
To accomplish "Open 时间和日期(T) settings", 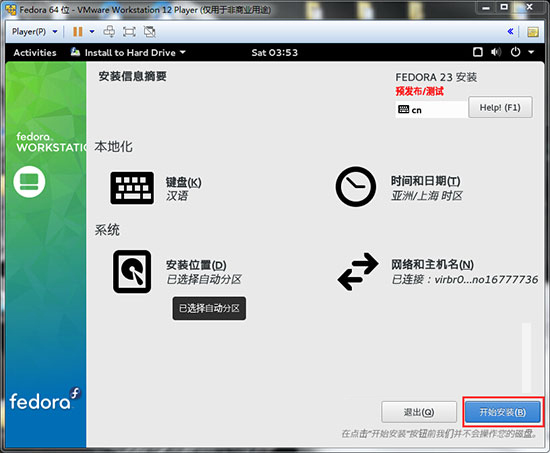I will pyautogui.click(x=425, y=181).
